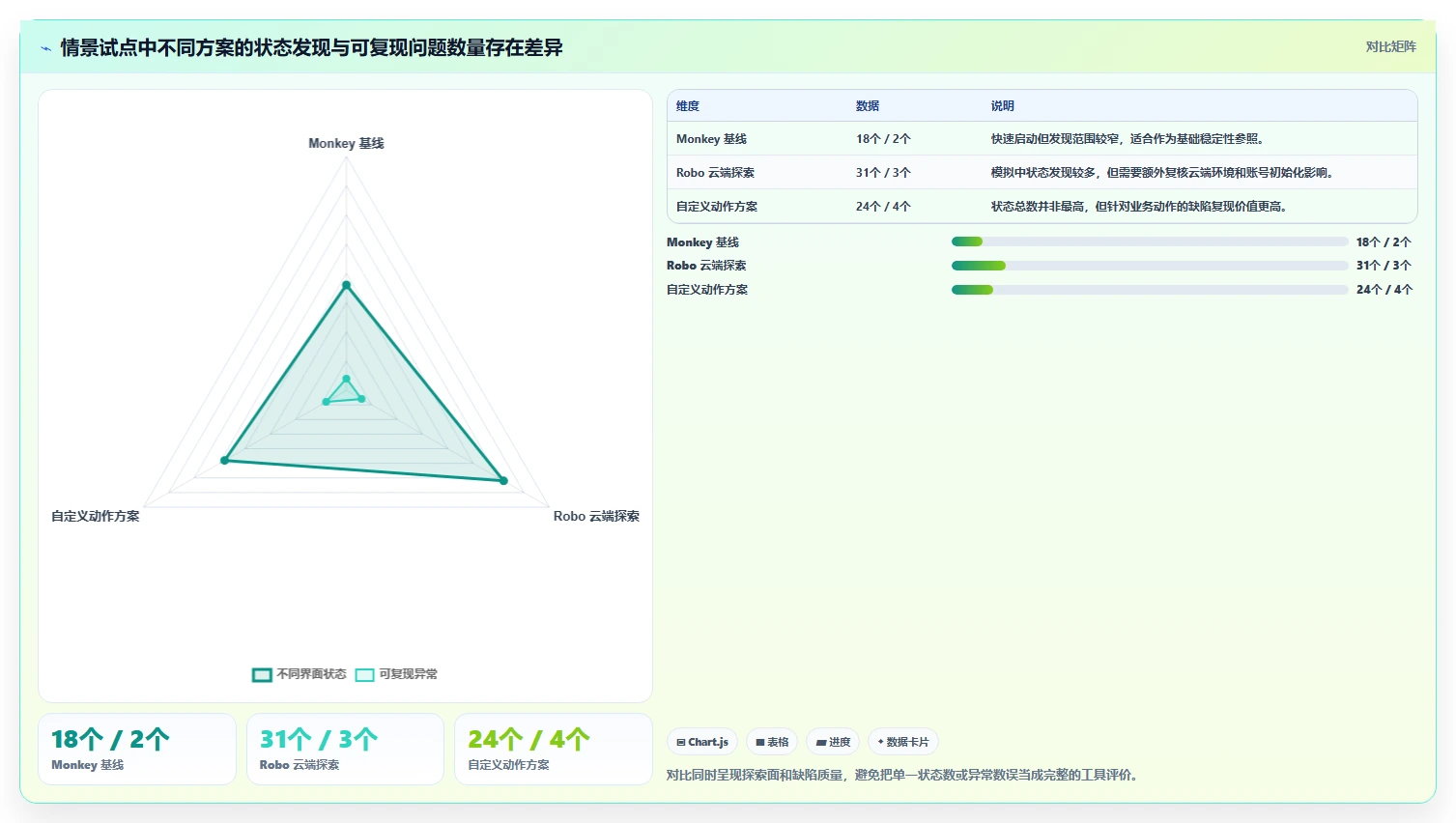The height and width of the screenshot is (823, 1456).
Task: Click the 不同界面状态 legend label text
Action: click(x=311, y=674)
